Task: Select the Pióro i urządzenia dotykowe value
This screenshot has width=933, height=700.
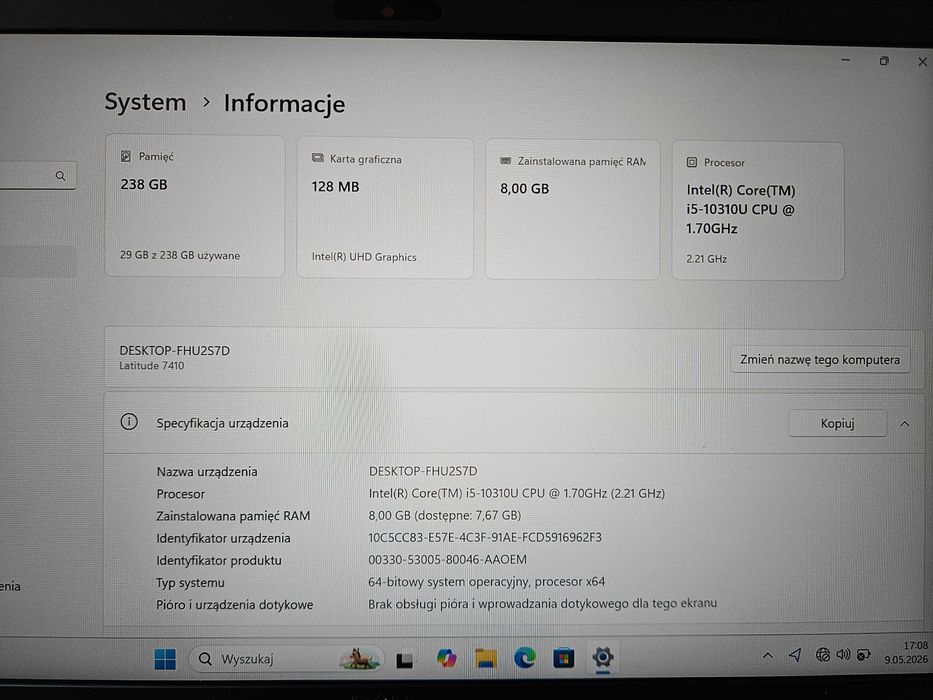Action: click(x=543, y=603)
